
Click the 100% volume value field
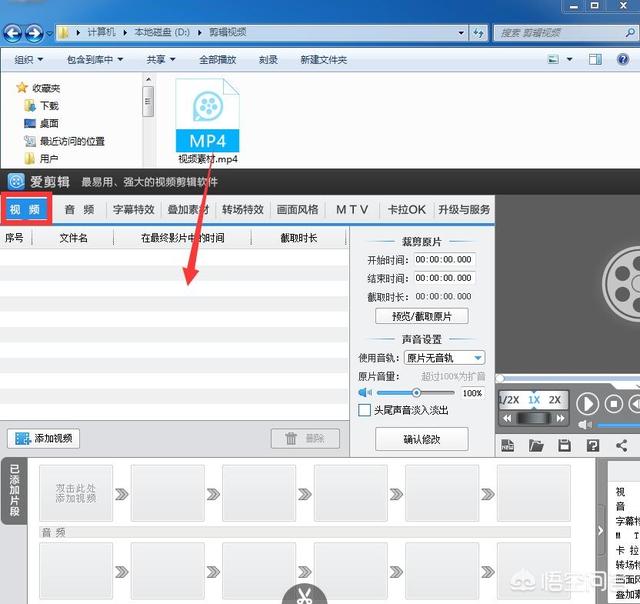click(x=473, y=393)
